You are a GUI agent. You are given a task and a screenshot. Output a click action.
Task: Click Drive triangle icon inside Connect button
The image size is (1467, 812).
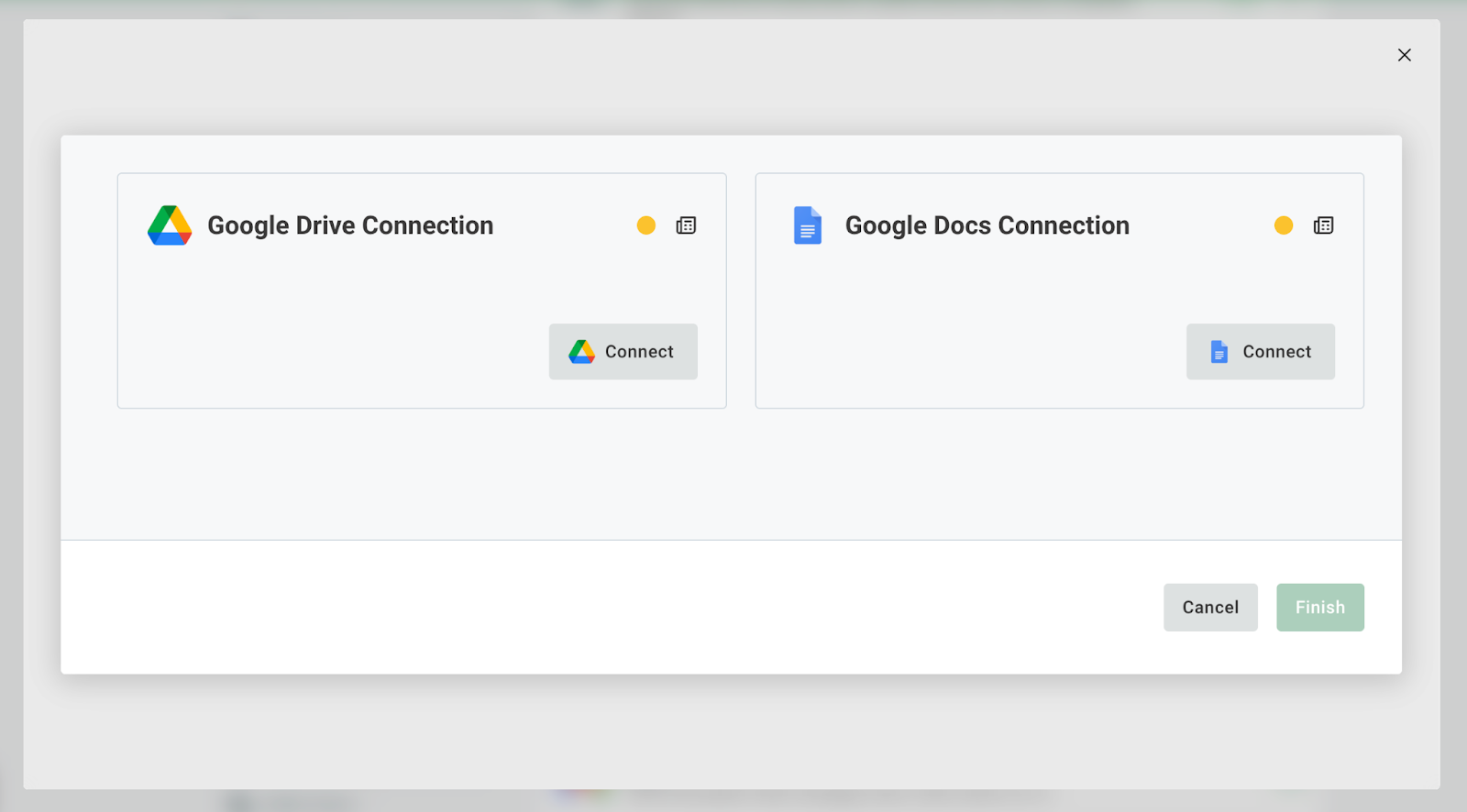pyautogui.click(x=581, y=352)
